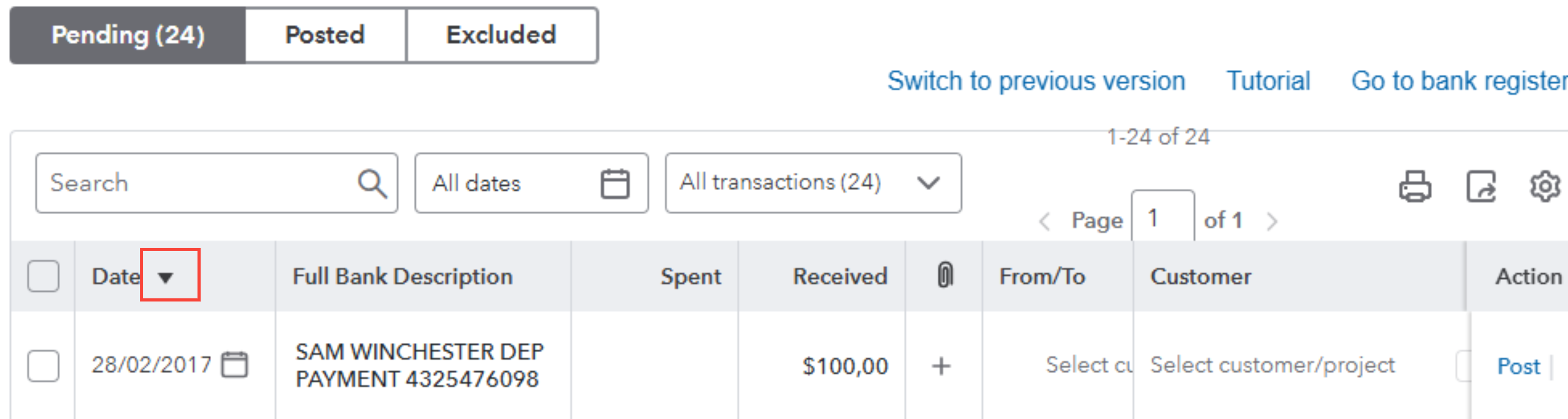Screen dimensions: 1568x419
Task: Click the Switch to previous version link
Action: click(1036, 81)
